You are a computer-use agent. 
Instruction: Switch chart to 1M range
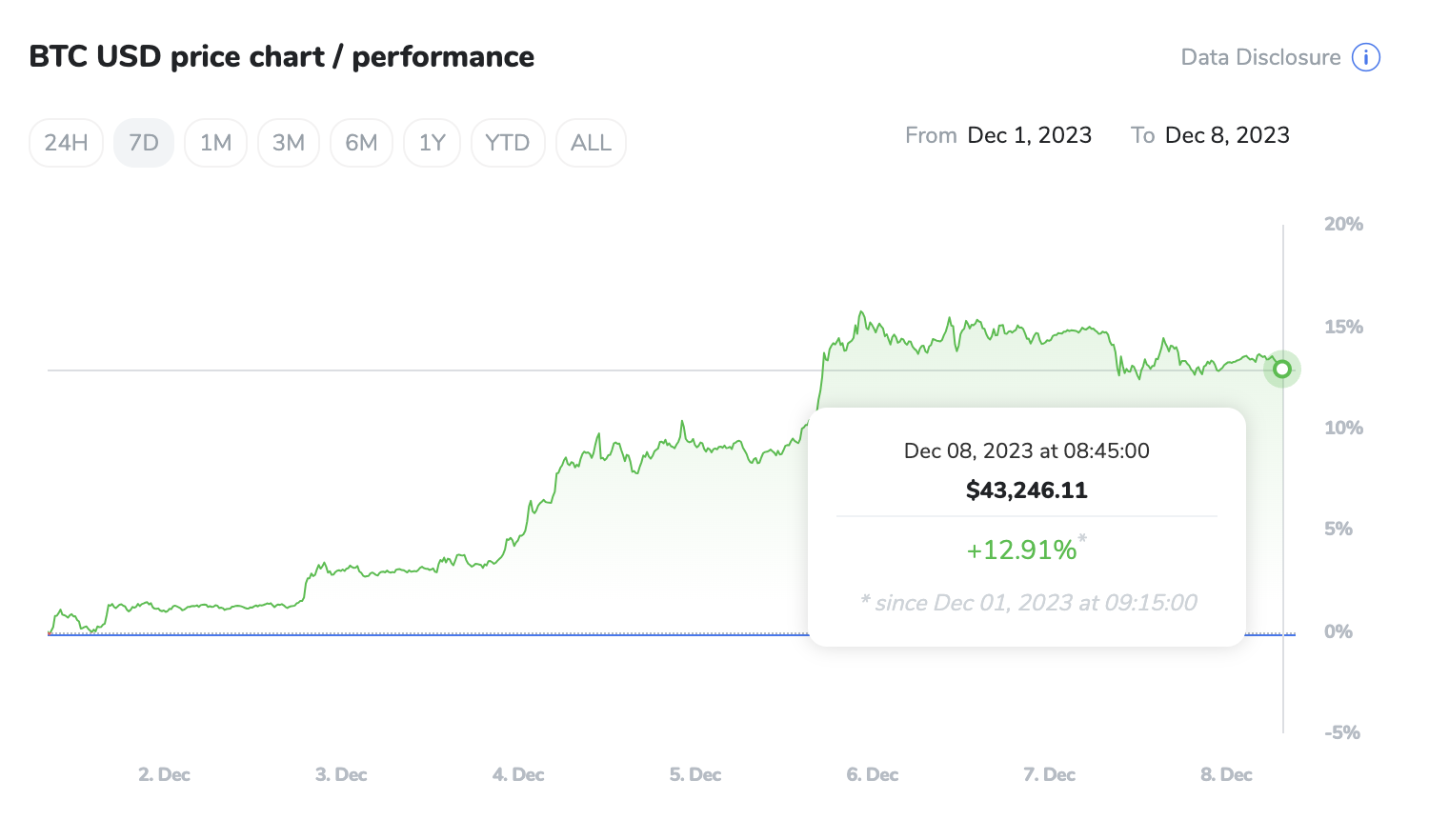215,143
